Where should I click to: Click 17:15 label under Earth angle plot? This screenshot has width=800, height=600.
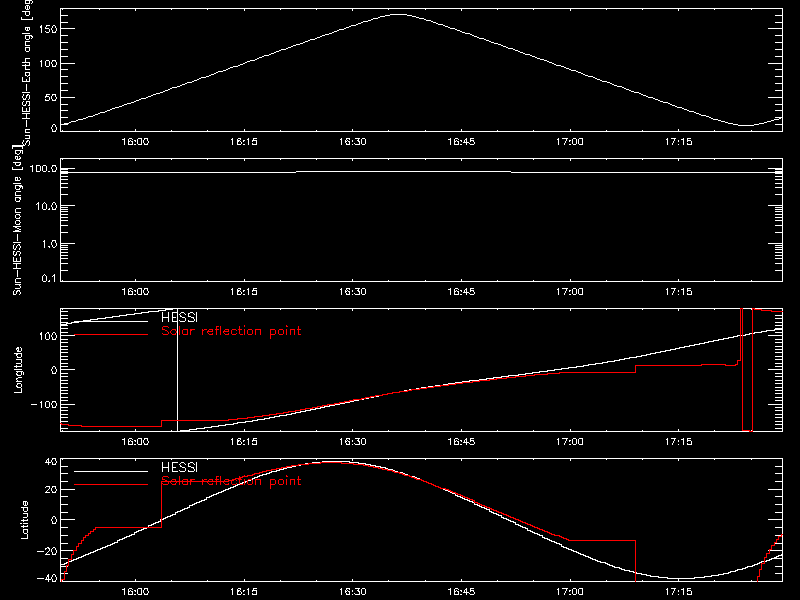pos(679,142)
